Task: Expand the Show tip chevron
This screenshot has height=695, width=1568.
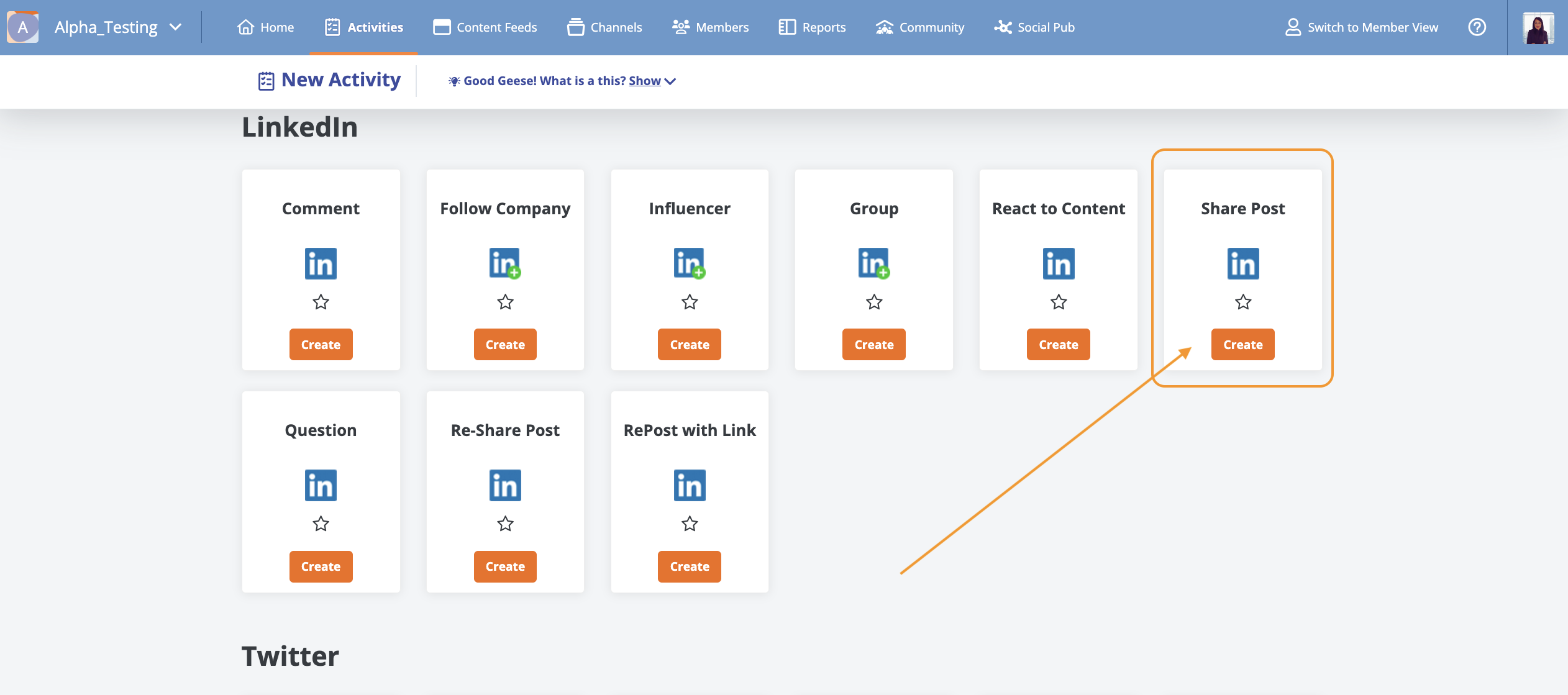Action: (x=670, y=81)
